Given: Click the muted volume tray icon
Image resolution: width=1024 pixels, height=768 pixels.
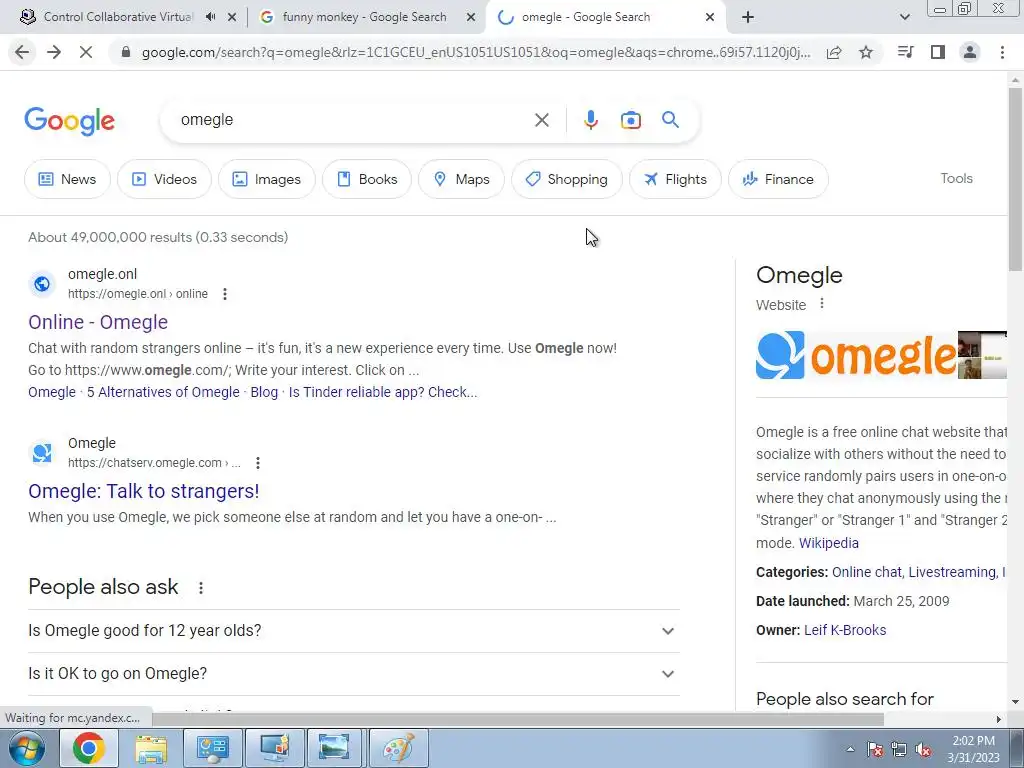Looking at the screenshot, I should [923, 750].
